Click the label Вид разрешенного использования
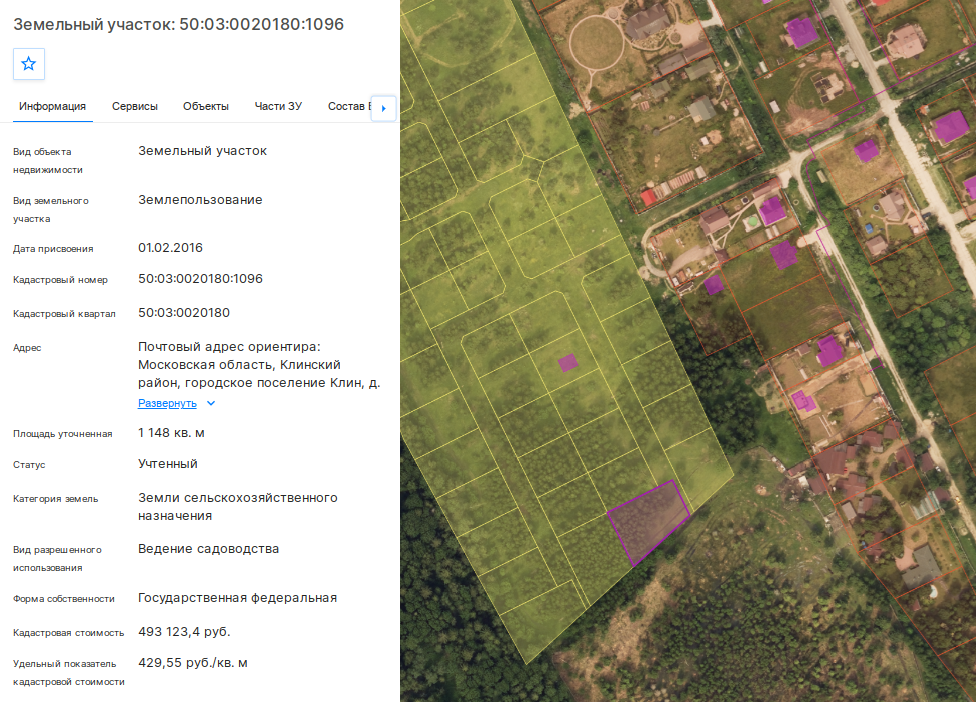Viewport: 976px width, 702px height. tap(57, 559)
